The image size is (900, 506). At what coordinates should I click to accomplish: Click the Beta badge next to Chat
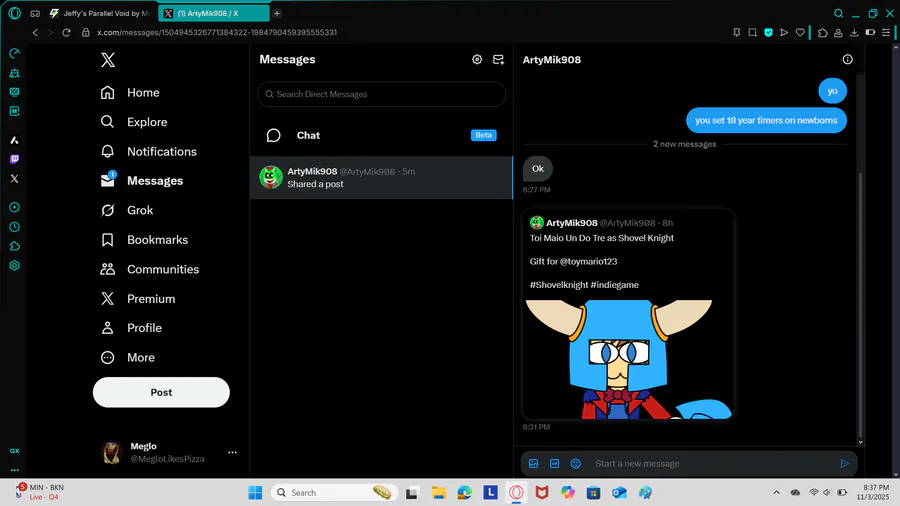(x=483, y=135)
